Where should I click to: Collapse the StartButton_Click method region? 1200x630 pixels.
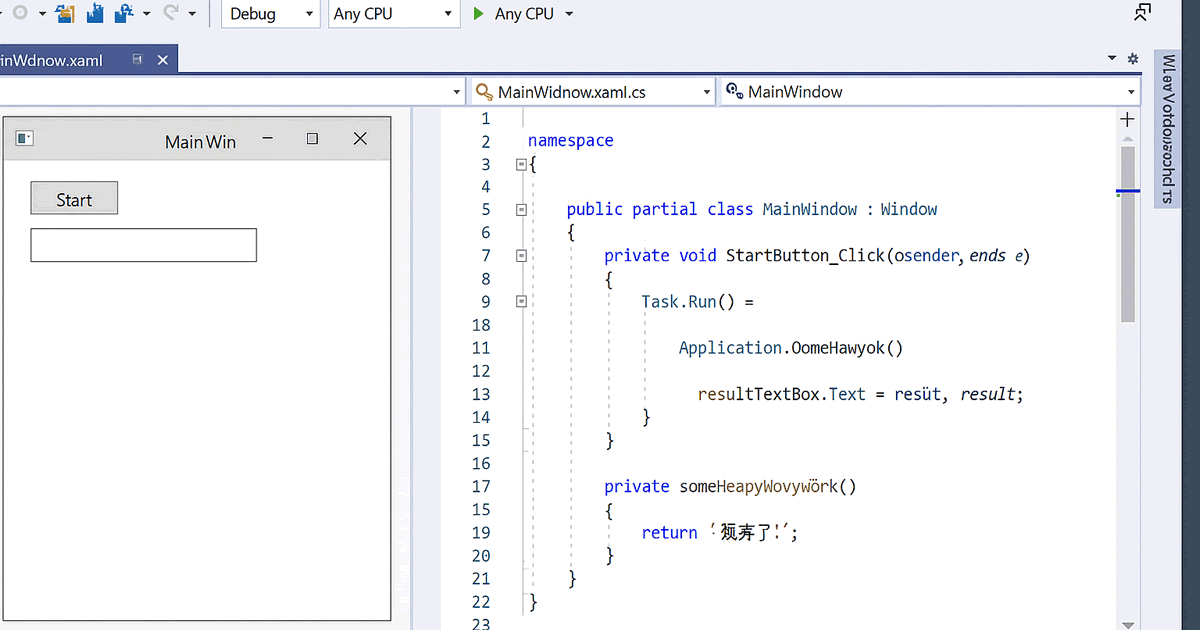(x=521, y=255)
